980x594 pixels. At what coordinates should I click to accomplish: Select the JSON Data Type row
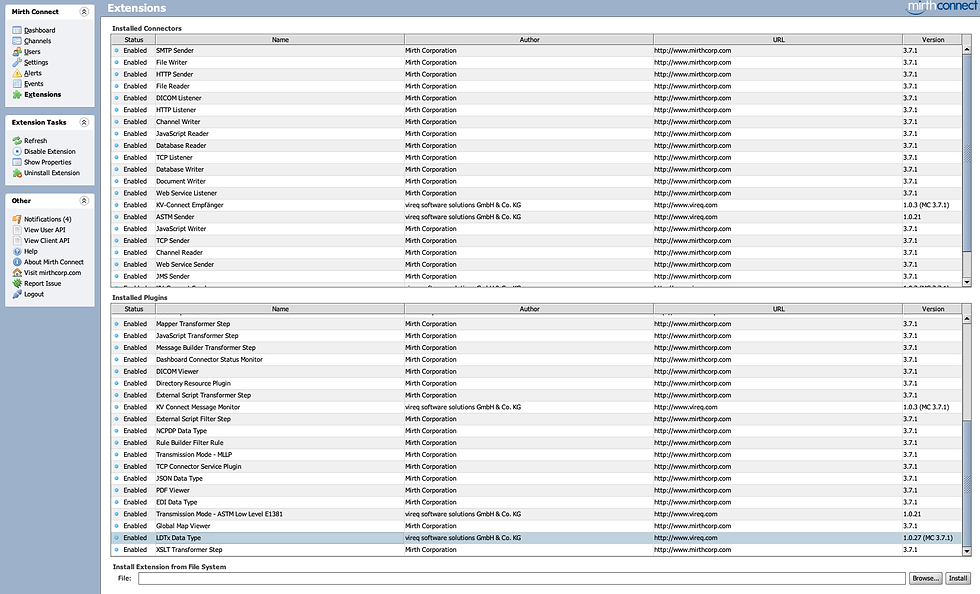537,478
